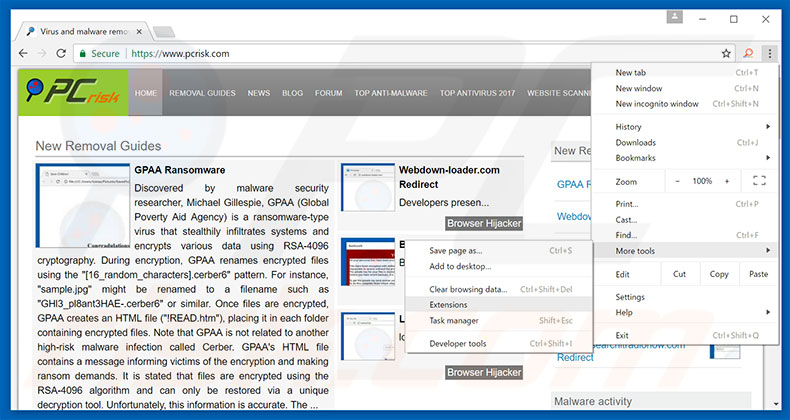Screen dimensions: 790x420
Task: Click the Chrome profile avatar icon
Action: pos(674,18)
